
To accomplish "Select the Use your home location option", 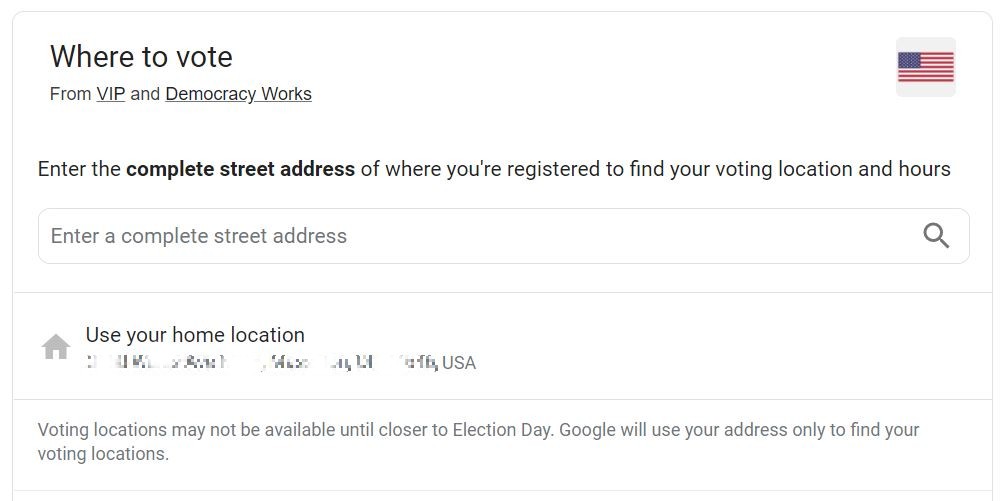I will [x=502, y=347].
